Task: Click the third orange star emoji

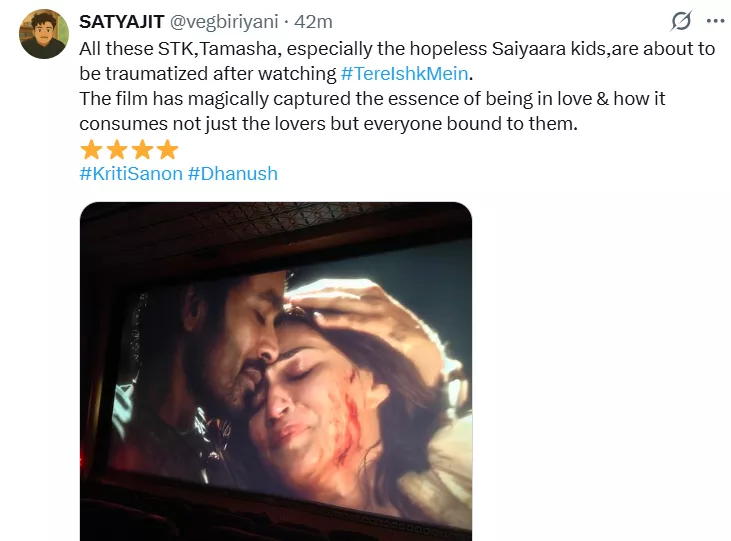Action: pos(142,150)
